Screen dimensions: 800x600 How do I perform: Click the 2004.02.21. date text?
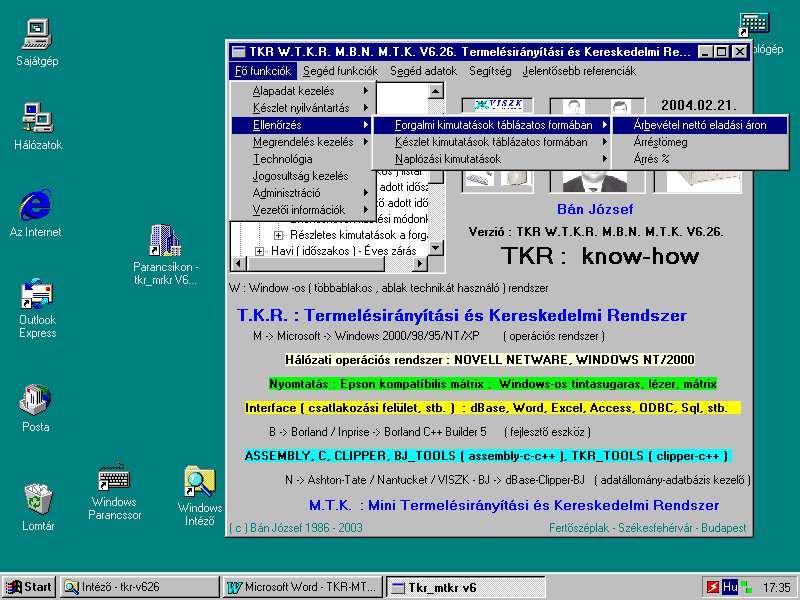698,106
